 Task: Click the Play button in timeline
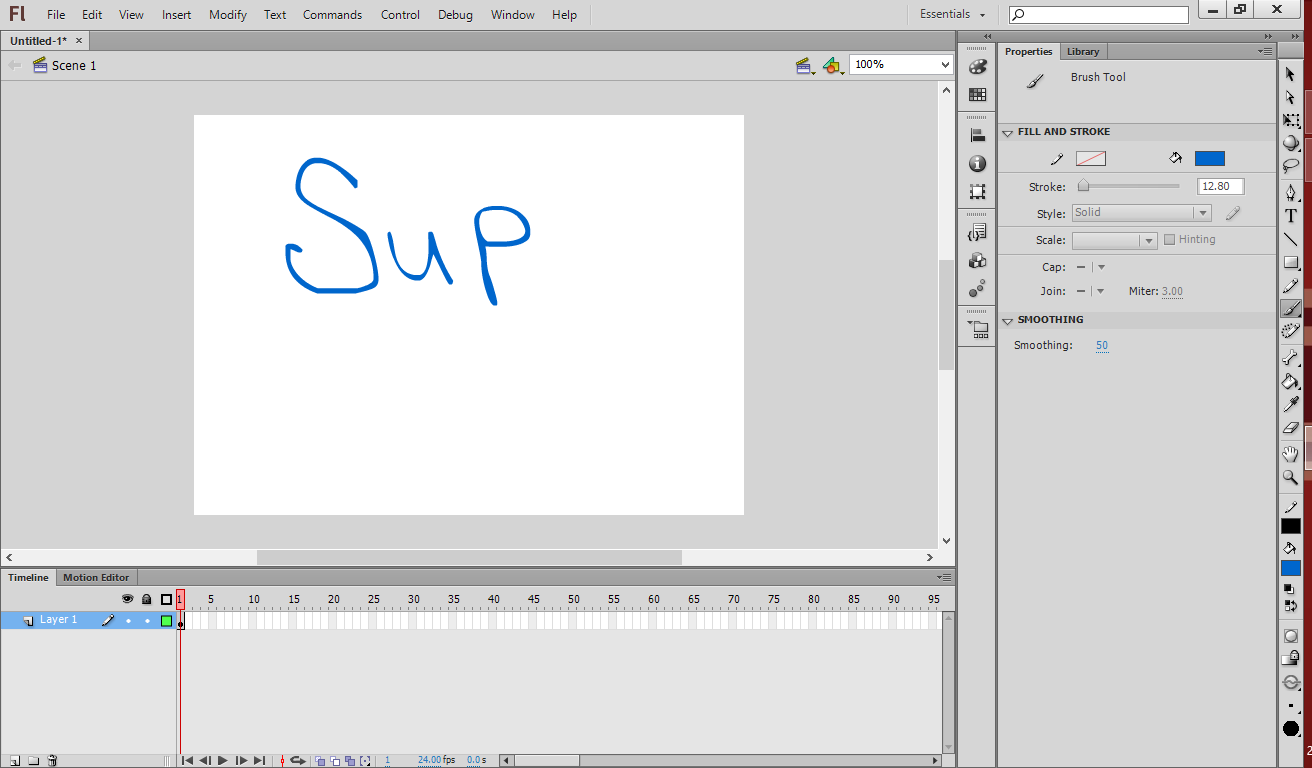click(x=223, y=761)
